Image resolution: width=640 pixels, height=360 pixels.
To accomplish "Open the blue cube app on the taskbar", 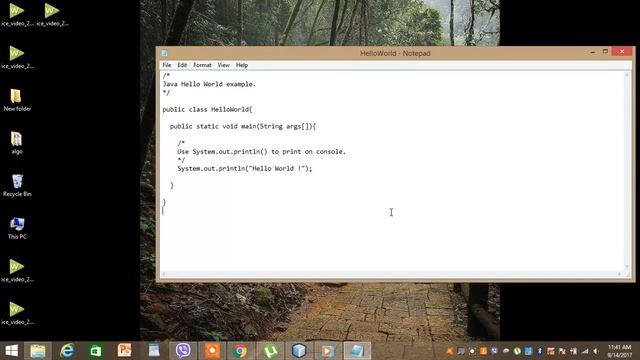I will (299, 351).
